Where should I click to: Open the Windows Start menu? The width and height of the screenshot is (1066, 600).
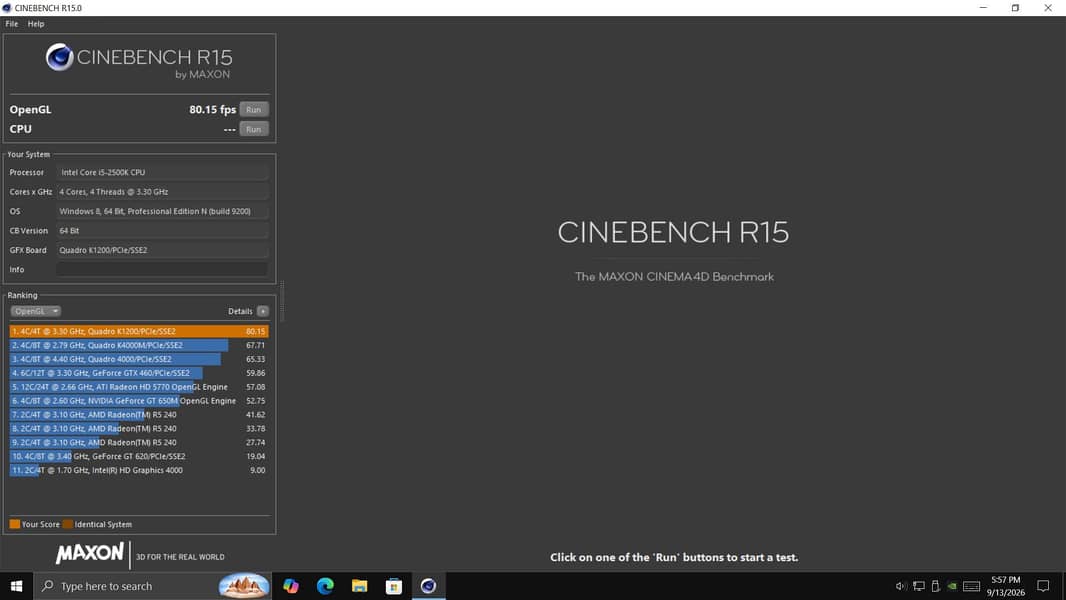[x=16, y=586]
